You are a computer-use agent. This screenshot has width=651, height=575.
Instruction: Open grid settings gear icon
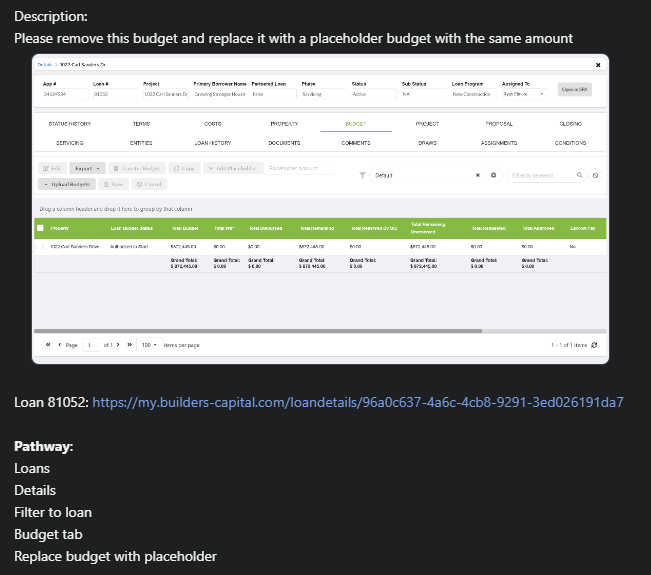493,175
